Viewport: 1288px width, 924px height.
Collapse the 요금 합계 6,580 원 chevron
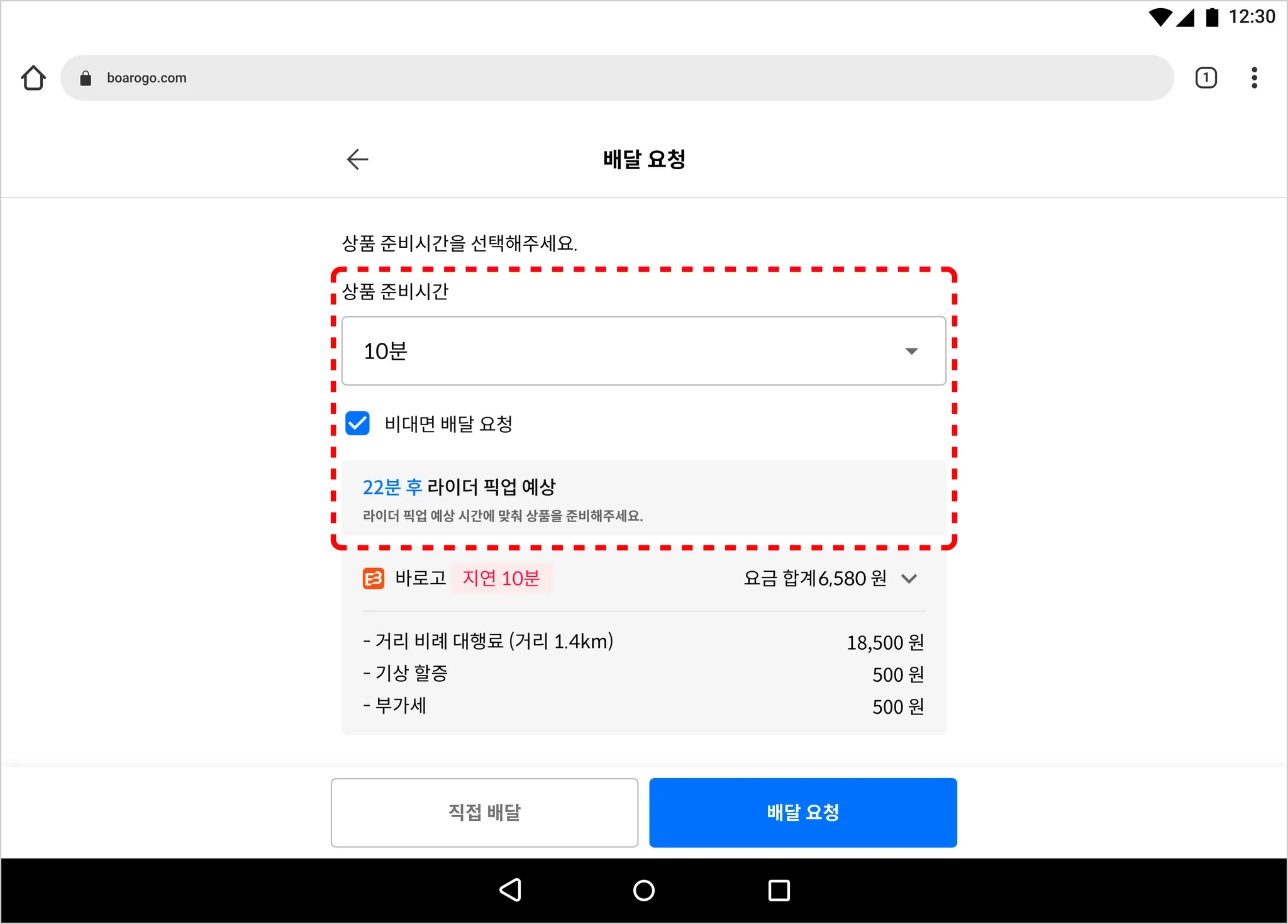point(909,578)
